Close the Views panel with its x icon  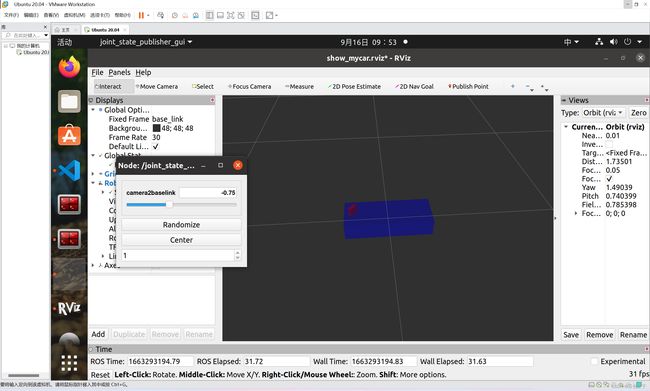click(647, 100)
